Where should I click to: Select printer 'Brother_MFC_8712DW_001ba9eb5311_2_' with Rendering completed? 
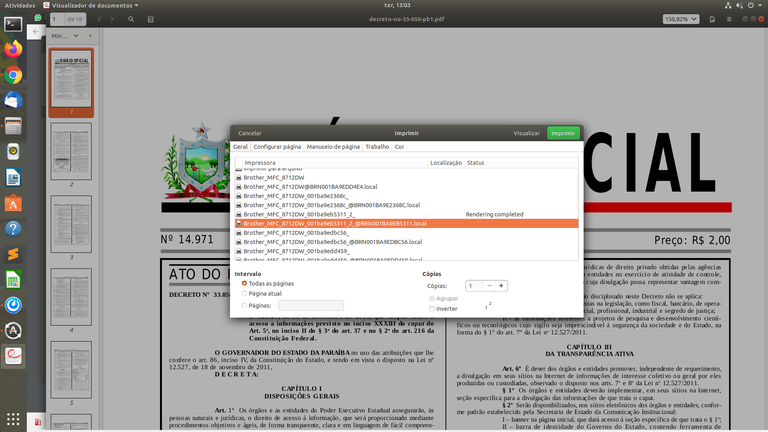click(x=407, y=214)
